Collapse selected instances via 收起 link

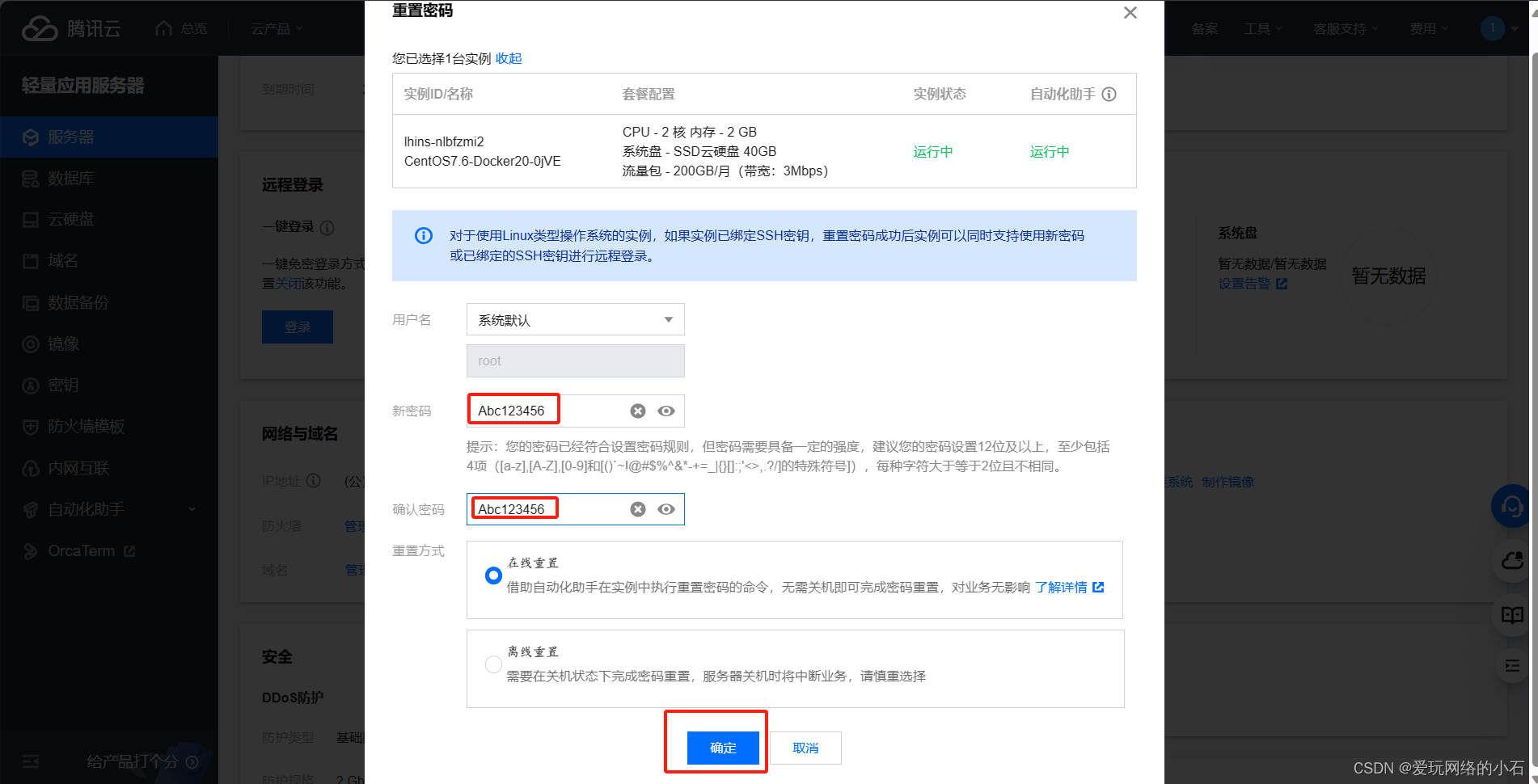coord(509,58)
